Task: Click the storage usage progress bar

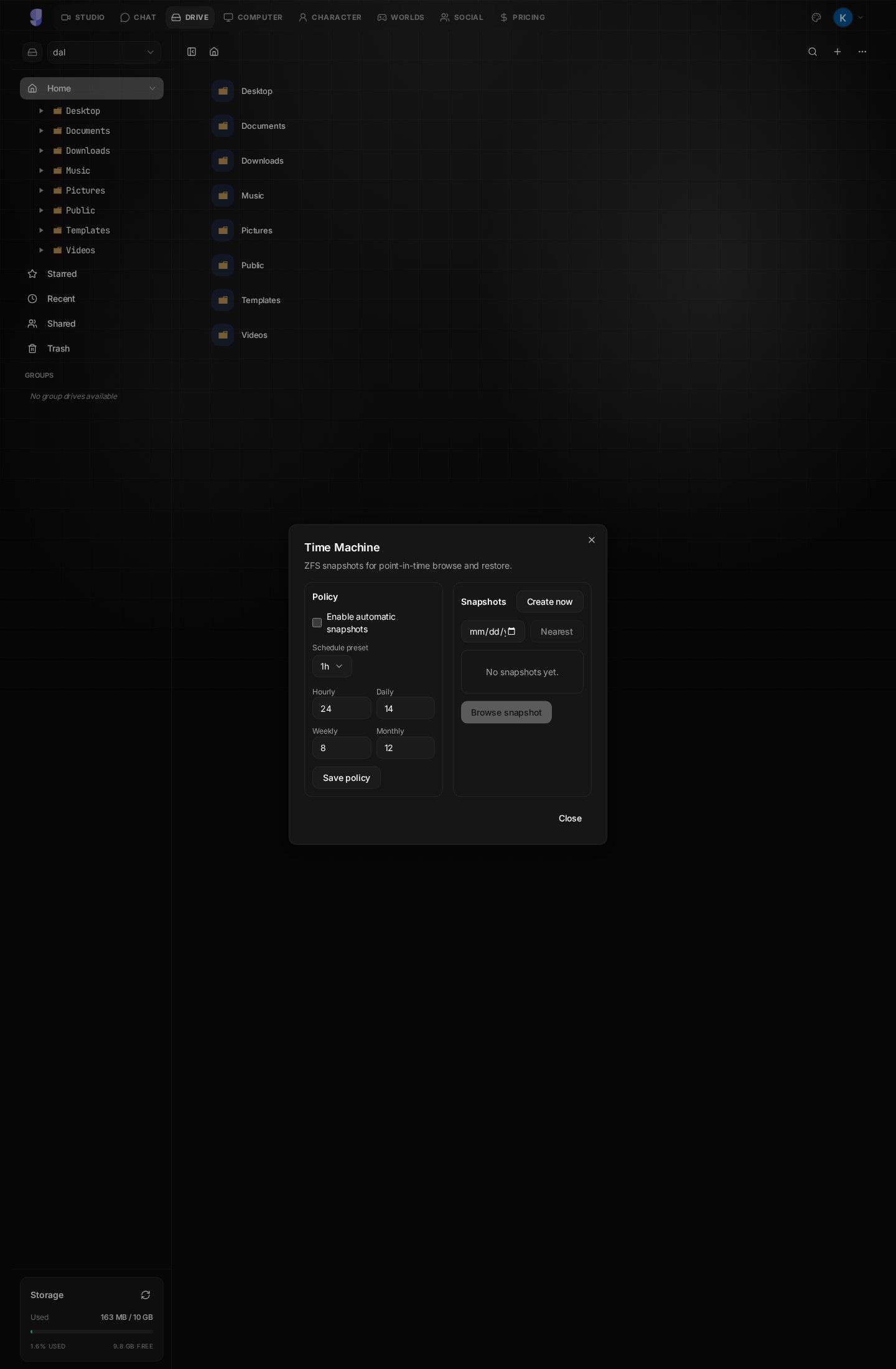Action: (x=91, y=1332)
